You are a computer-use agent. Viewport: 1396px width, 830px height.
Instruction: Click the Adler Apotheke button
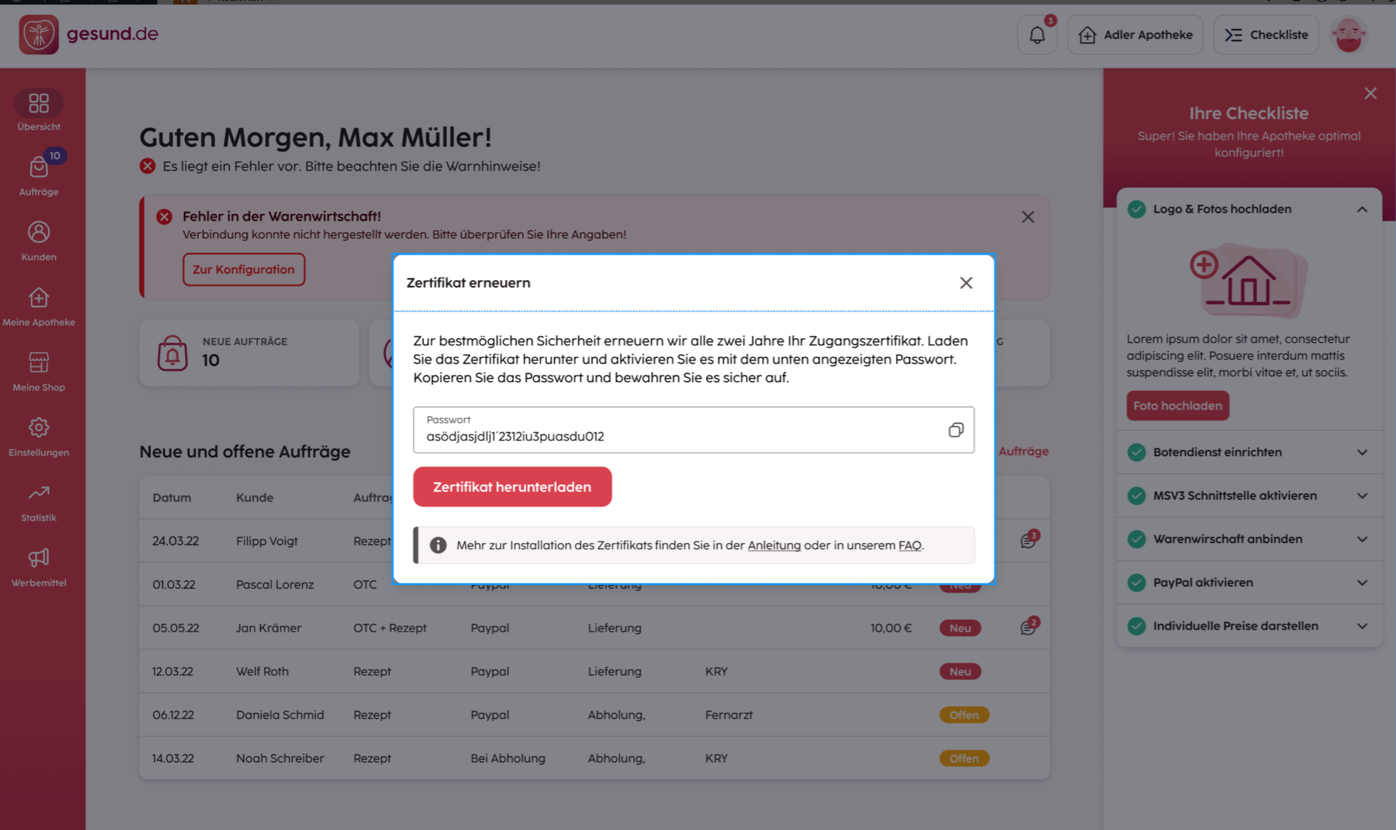1135,35
